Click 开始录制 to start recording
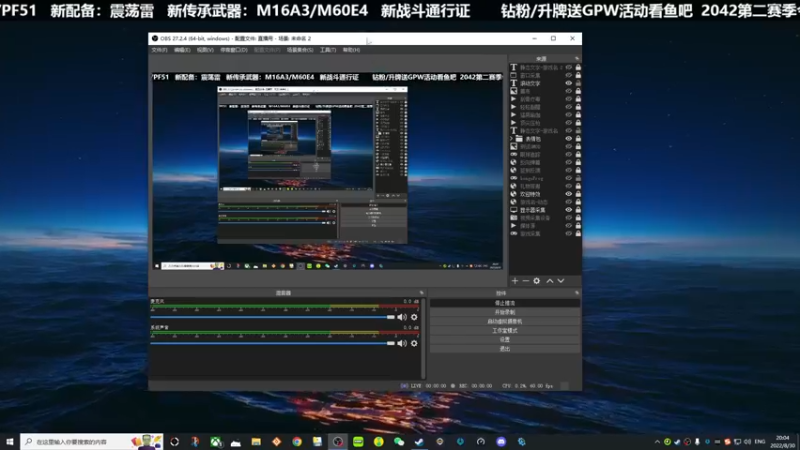This screenshot has width=800, height=450. 505,312
